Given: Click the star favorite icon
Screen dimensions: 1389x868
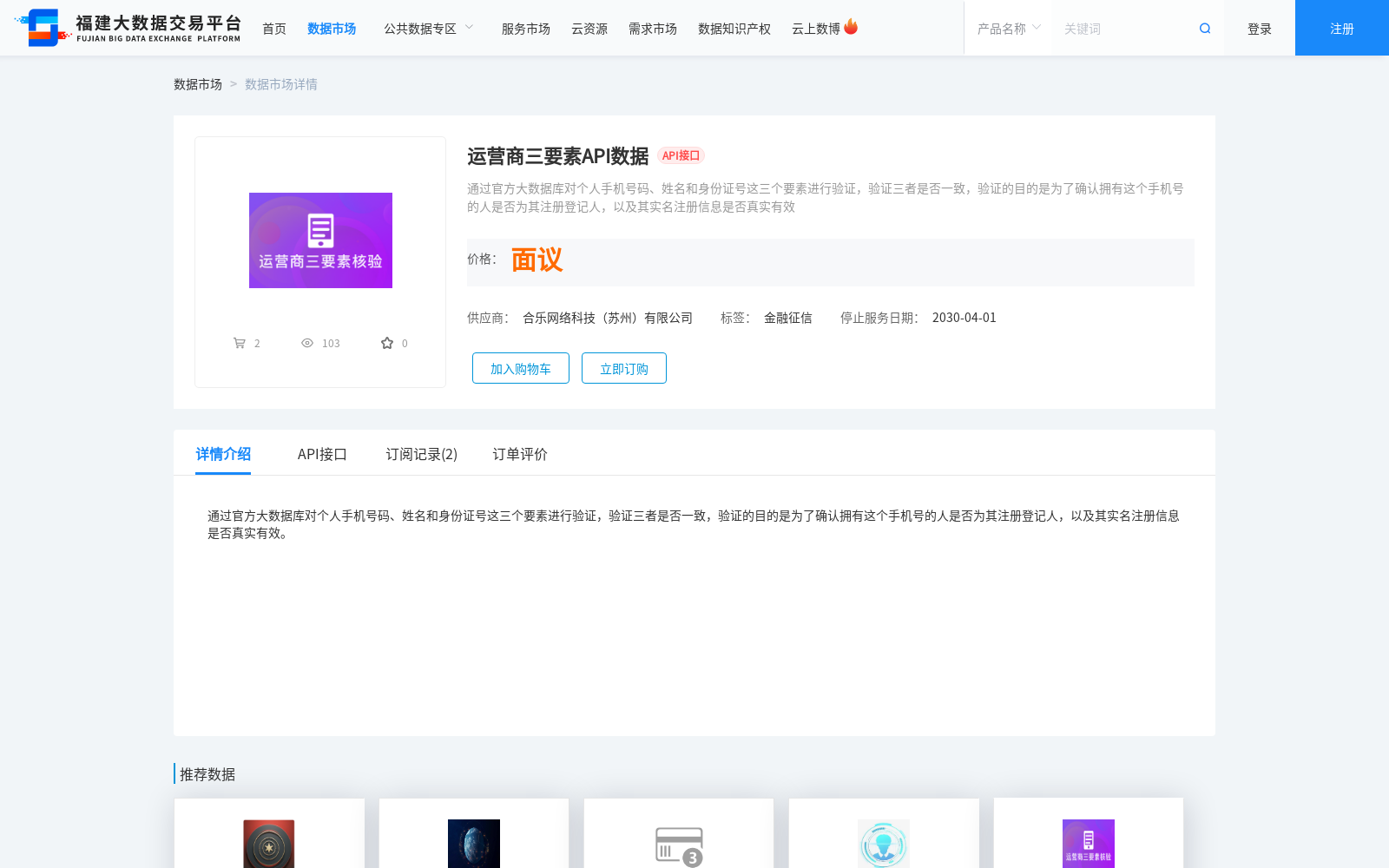Looking at the screenshot, I should click(x=387, y=343).
